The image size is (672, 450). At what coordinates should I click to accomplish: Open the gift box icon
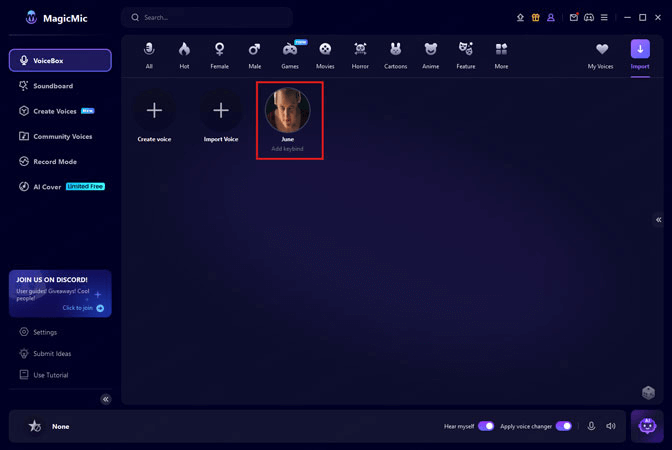[x=536, y=18]
